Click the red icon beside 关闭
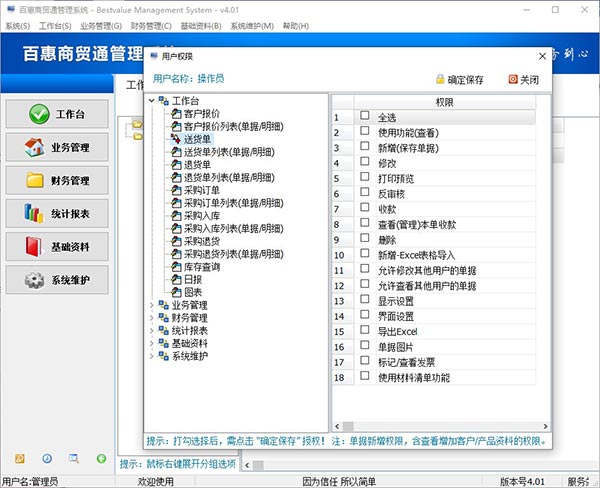 tap(513, 79)
